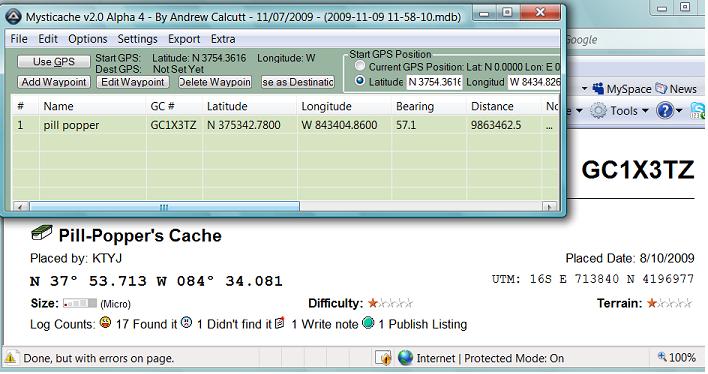Click the Mysticache app icon in title bar
Image resolution: width=708 pixels, height=374 pixels.
tap(14, 17)
